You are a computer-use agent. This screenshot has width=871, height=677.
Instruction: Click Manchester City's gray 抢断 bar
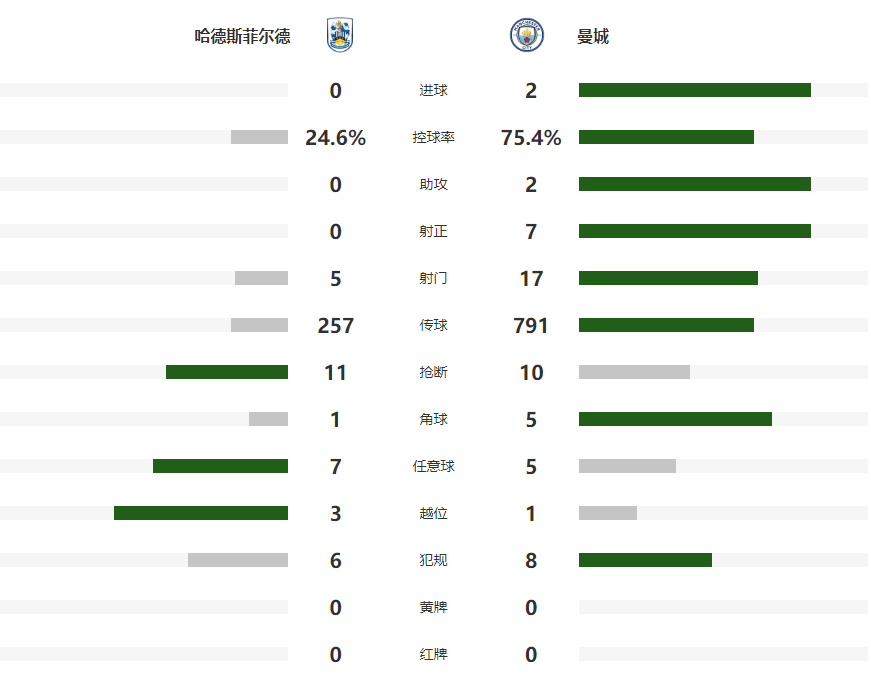[634, 372]
